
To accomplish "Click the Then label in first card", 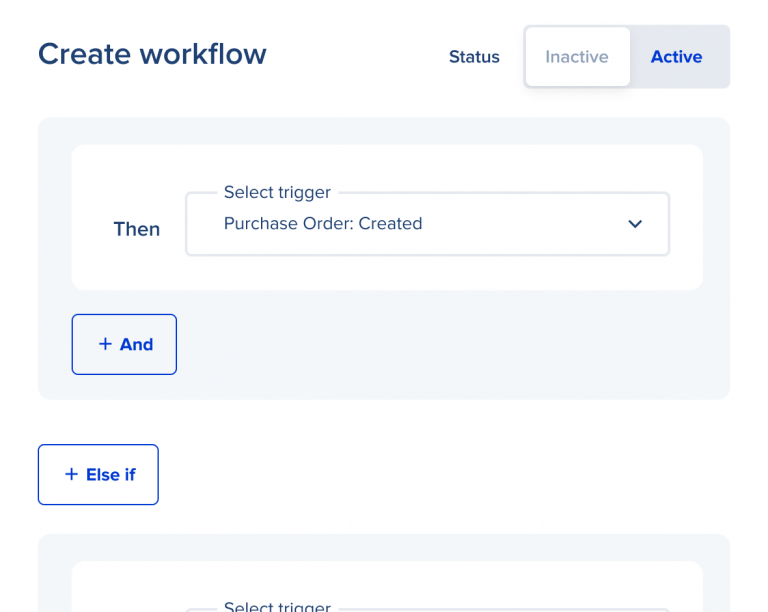I will pyautogui.click(x=137, y=229).
